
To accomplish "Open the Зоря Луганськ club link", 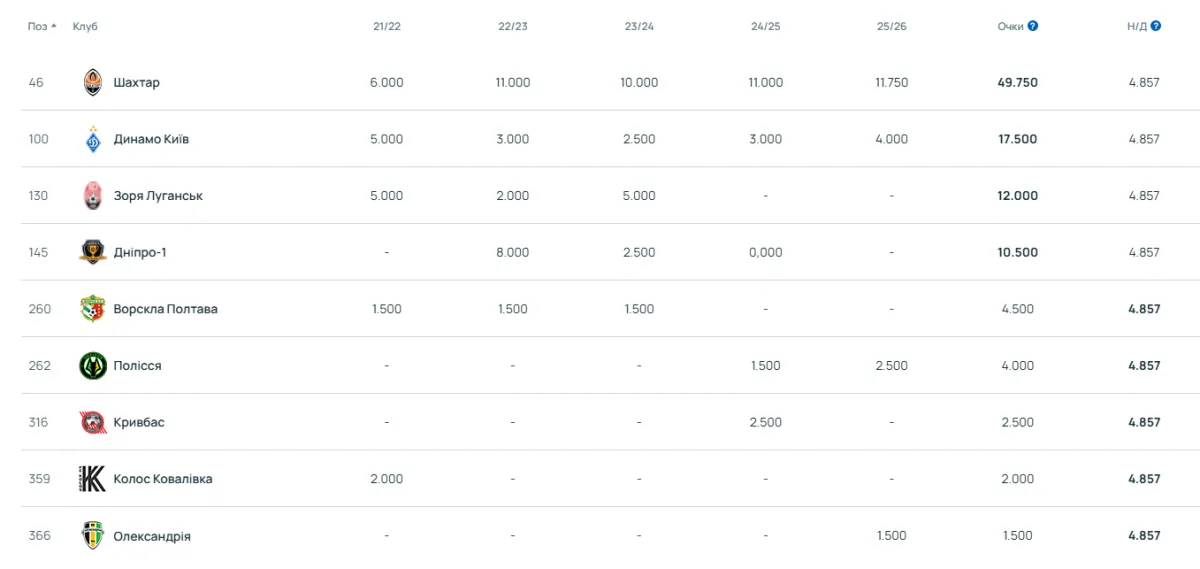I will 158,196.
